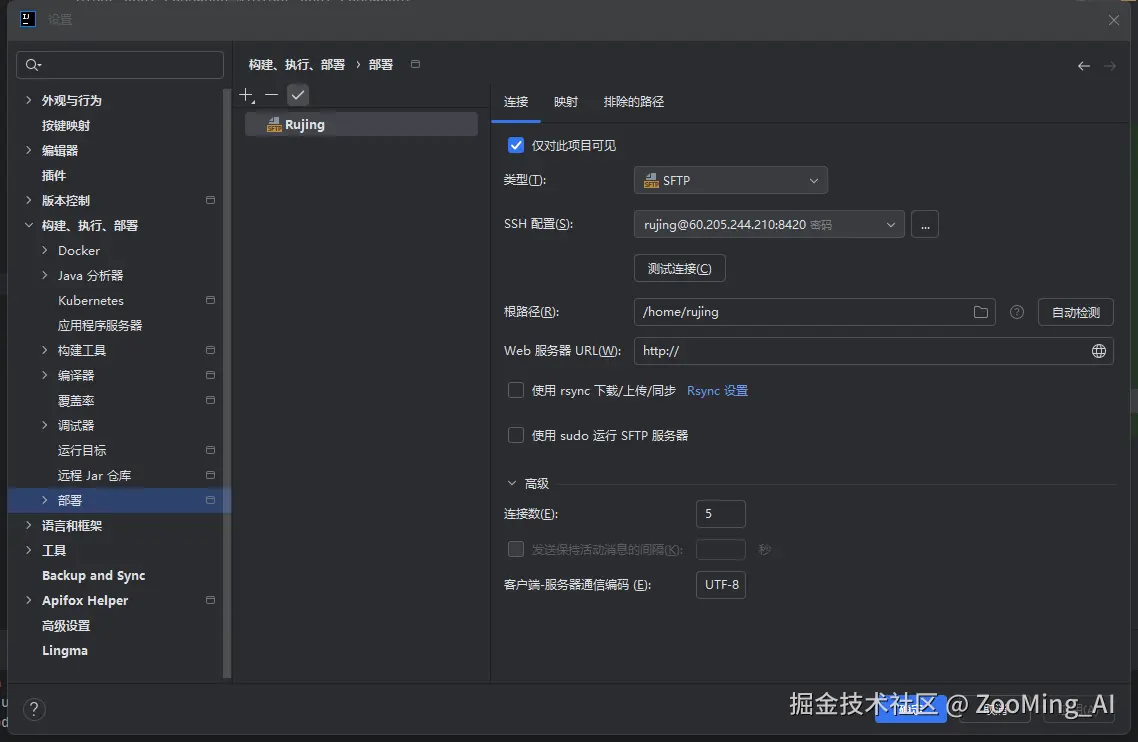The width and height of the screenshot is (1138, 742).
Task: Expand 语言和框架 tree node
Action: [x=29, y=526]
